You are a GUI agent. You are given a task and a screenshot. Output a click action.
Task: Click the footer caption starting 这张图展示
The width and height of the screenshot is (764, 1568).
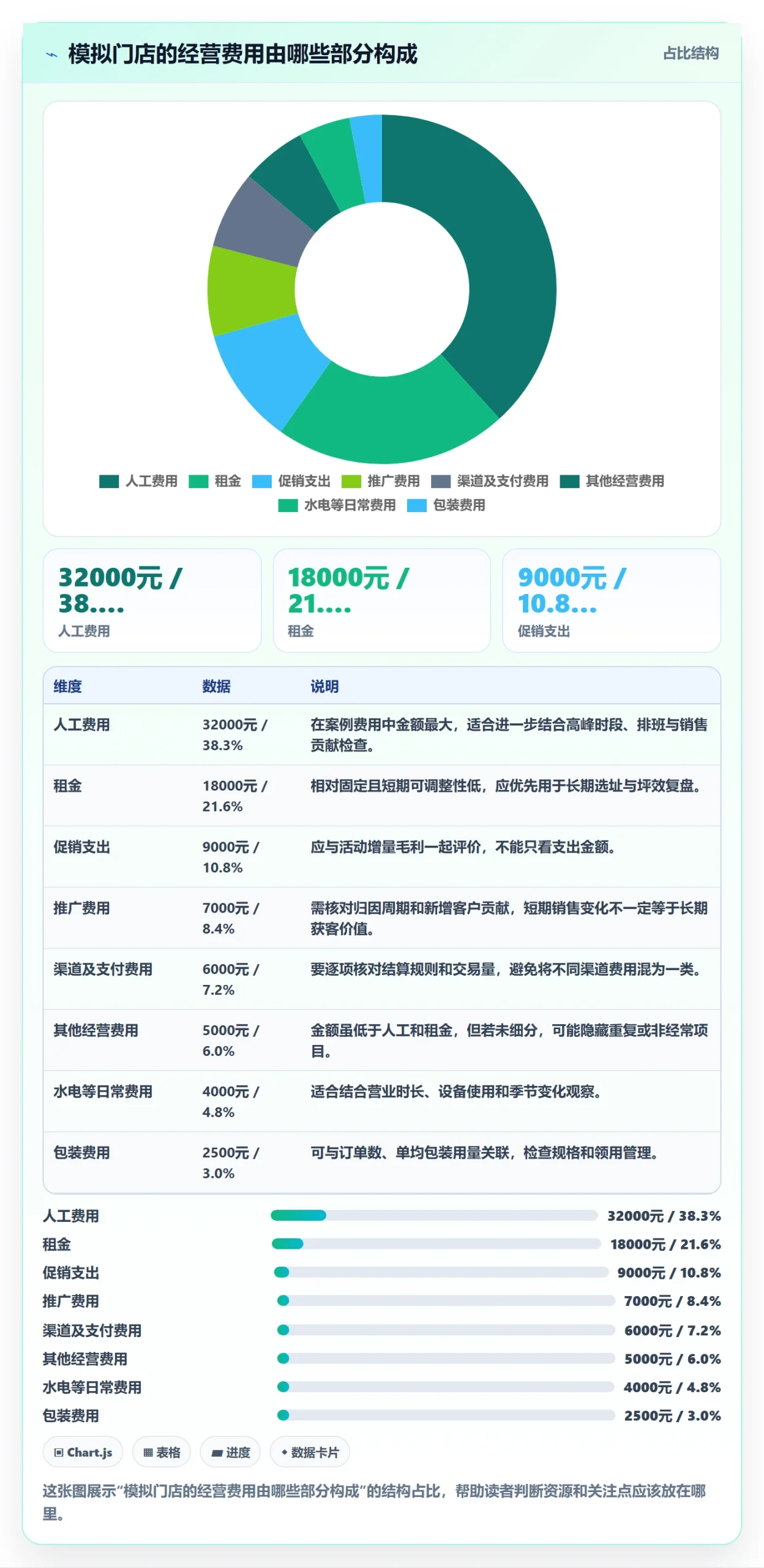(x=374, y=1502)
